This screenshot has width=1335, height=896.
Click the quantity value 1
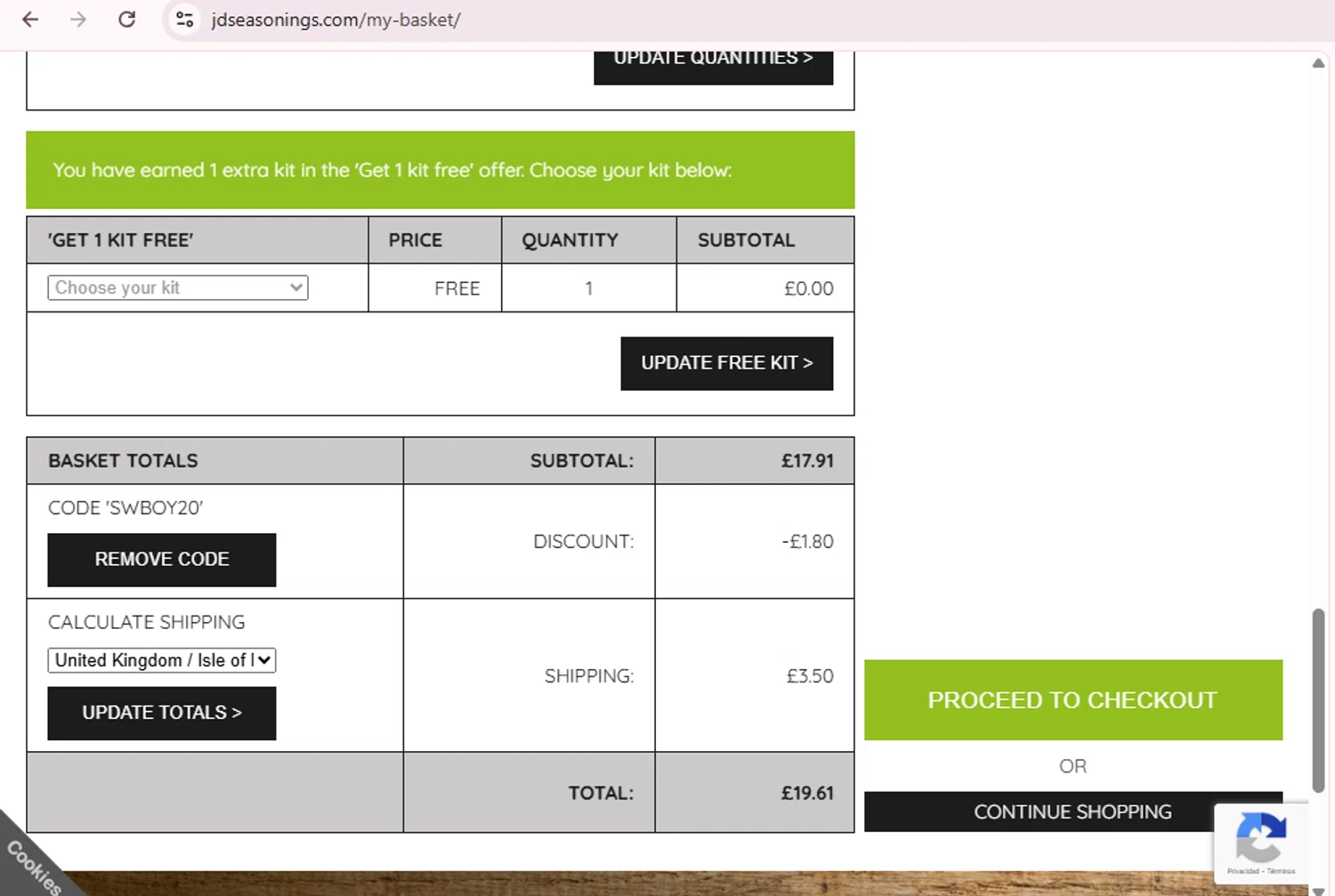coord(589,288)
